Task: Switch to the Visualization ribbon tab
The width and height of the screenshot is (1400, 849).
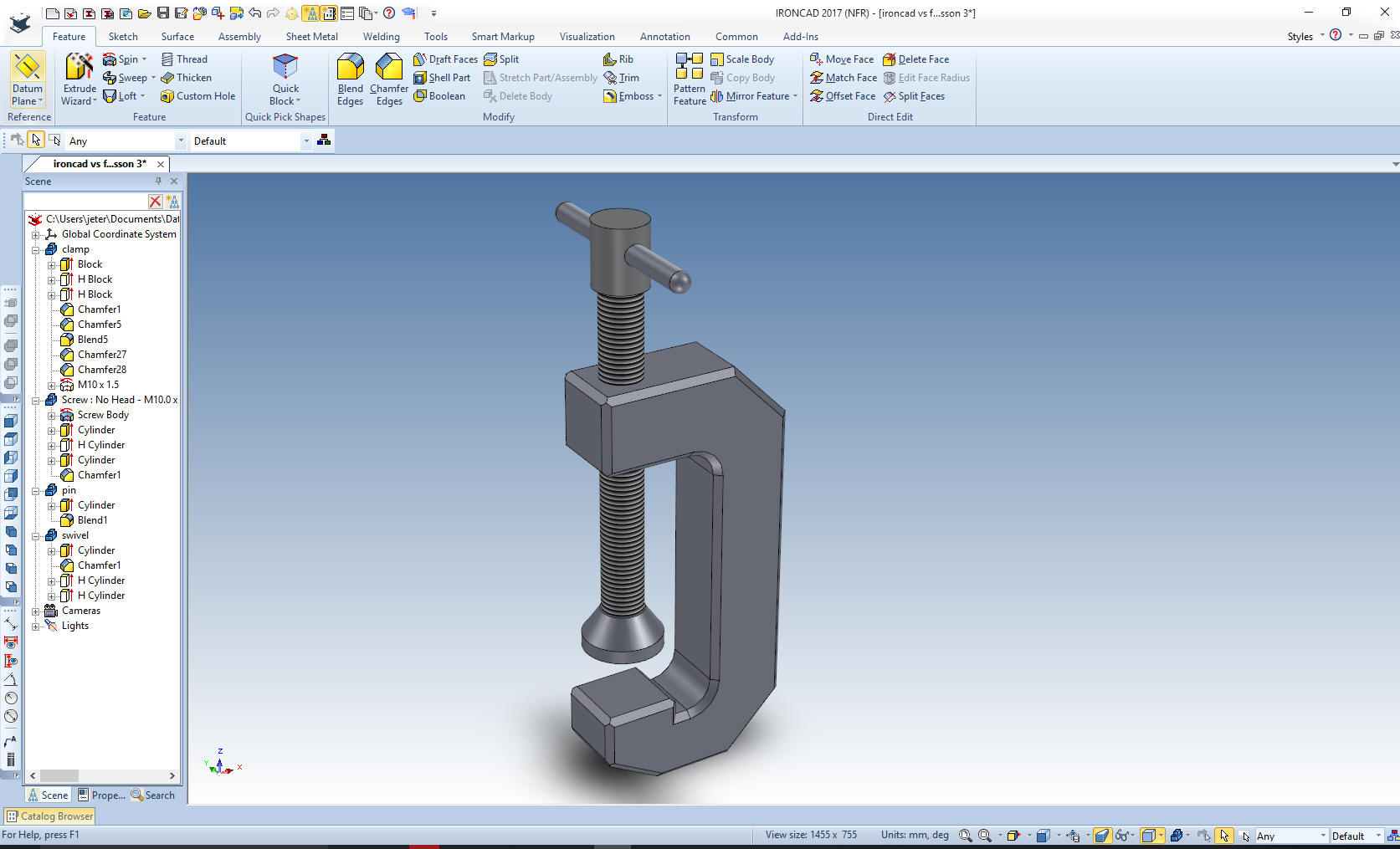Action: 587,37
